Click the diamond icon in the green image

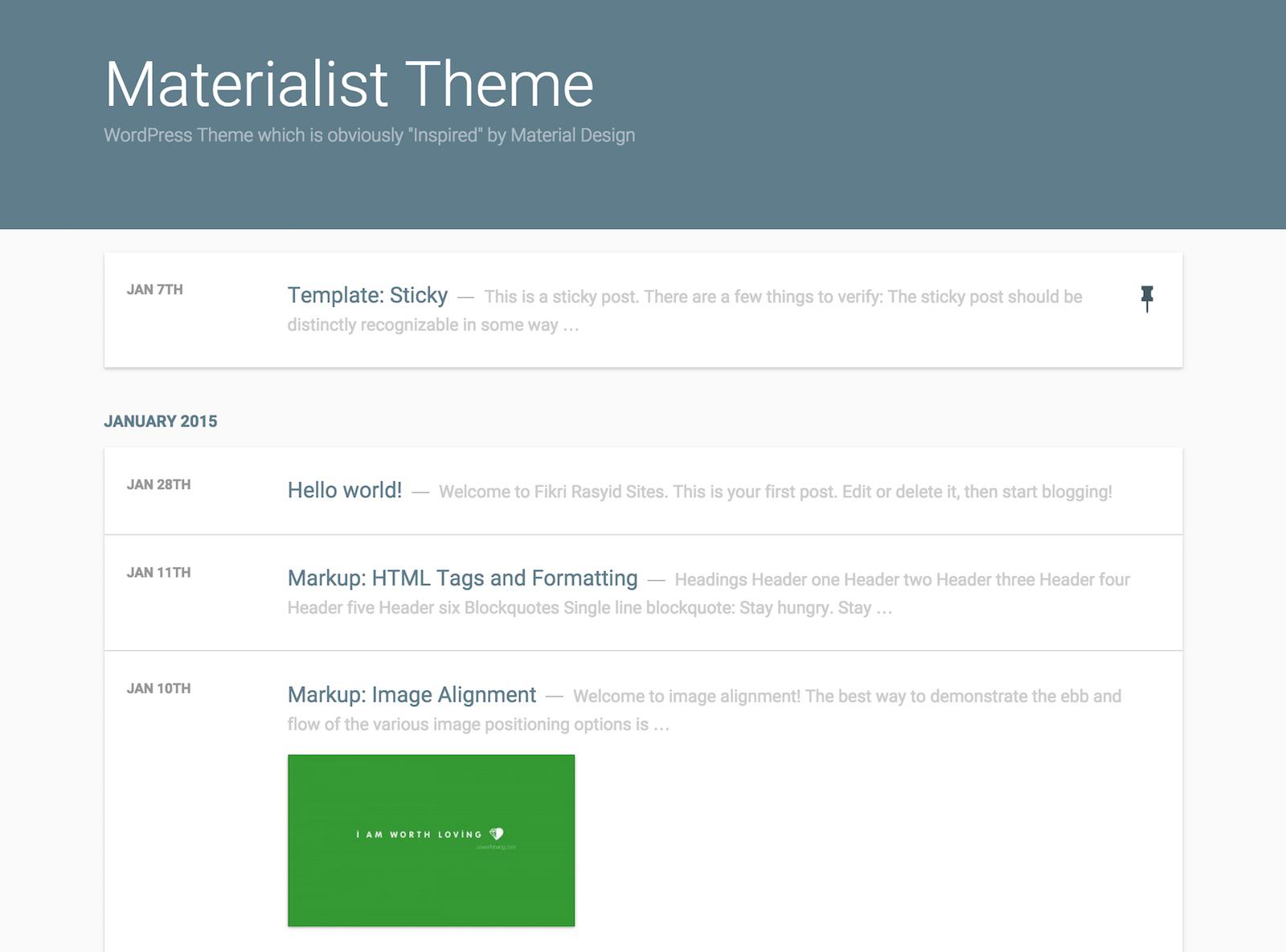497,834
